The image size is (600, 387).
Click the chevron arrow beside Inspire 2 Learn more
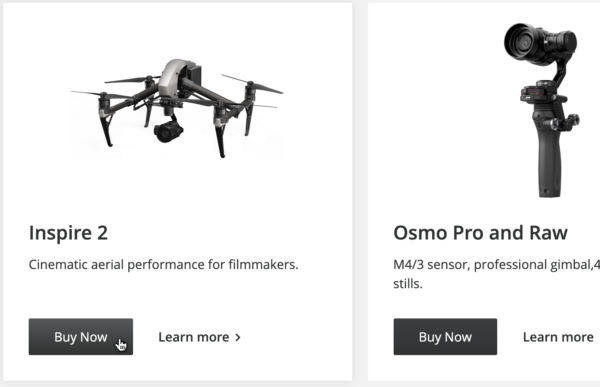(x=238, y=337)
